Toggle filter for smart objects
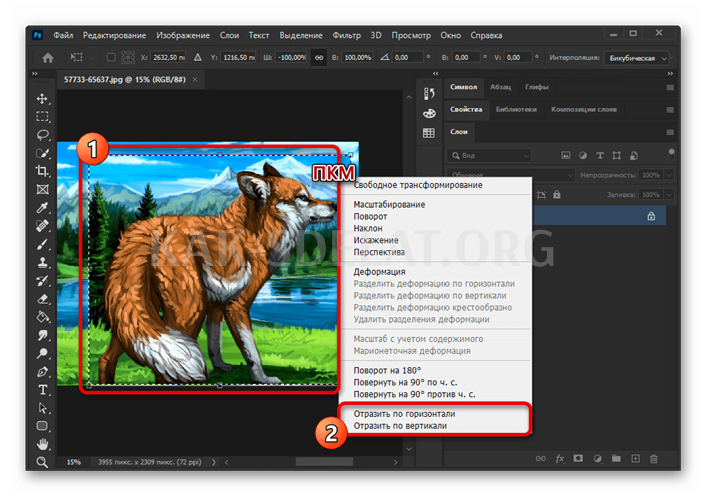 click(x=634, y=156)
